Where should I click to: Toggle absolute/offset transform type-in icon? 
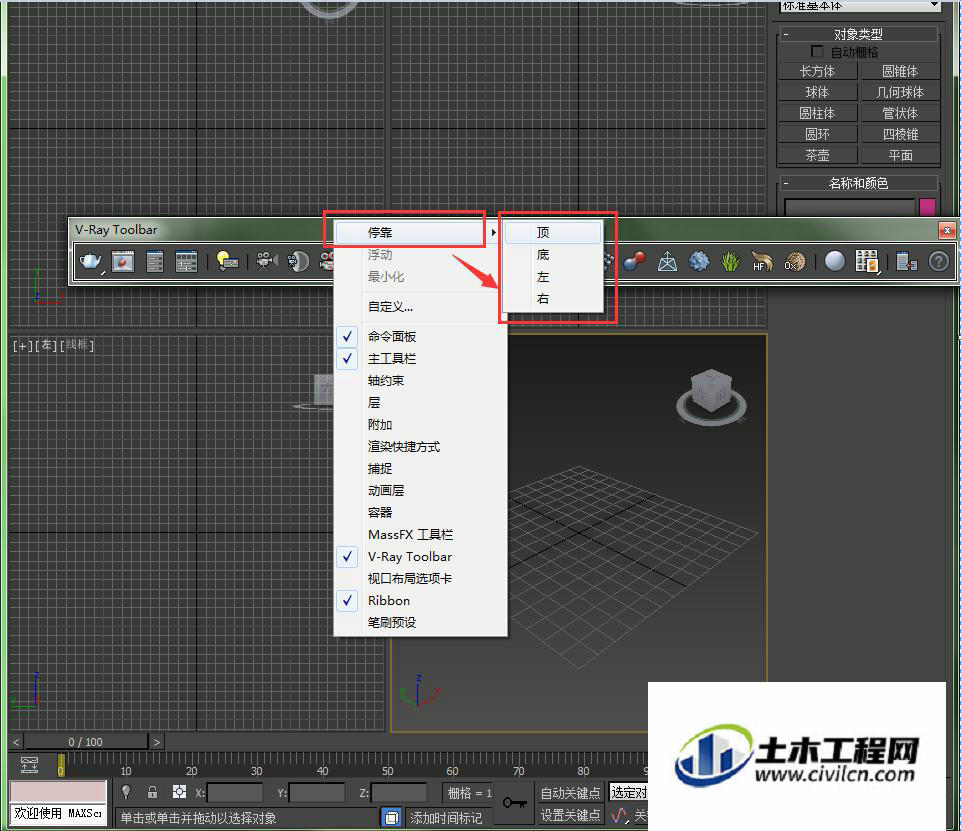click(179, 792)
